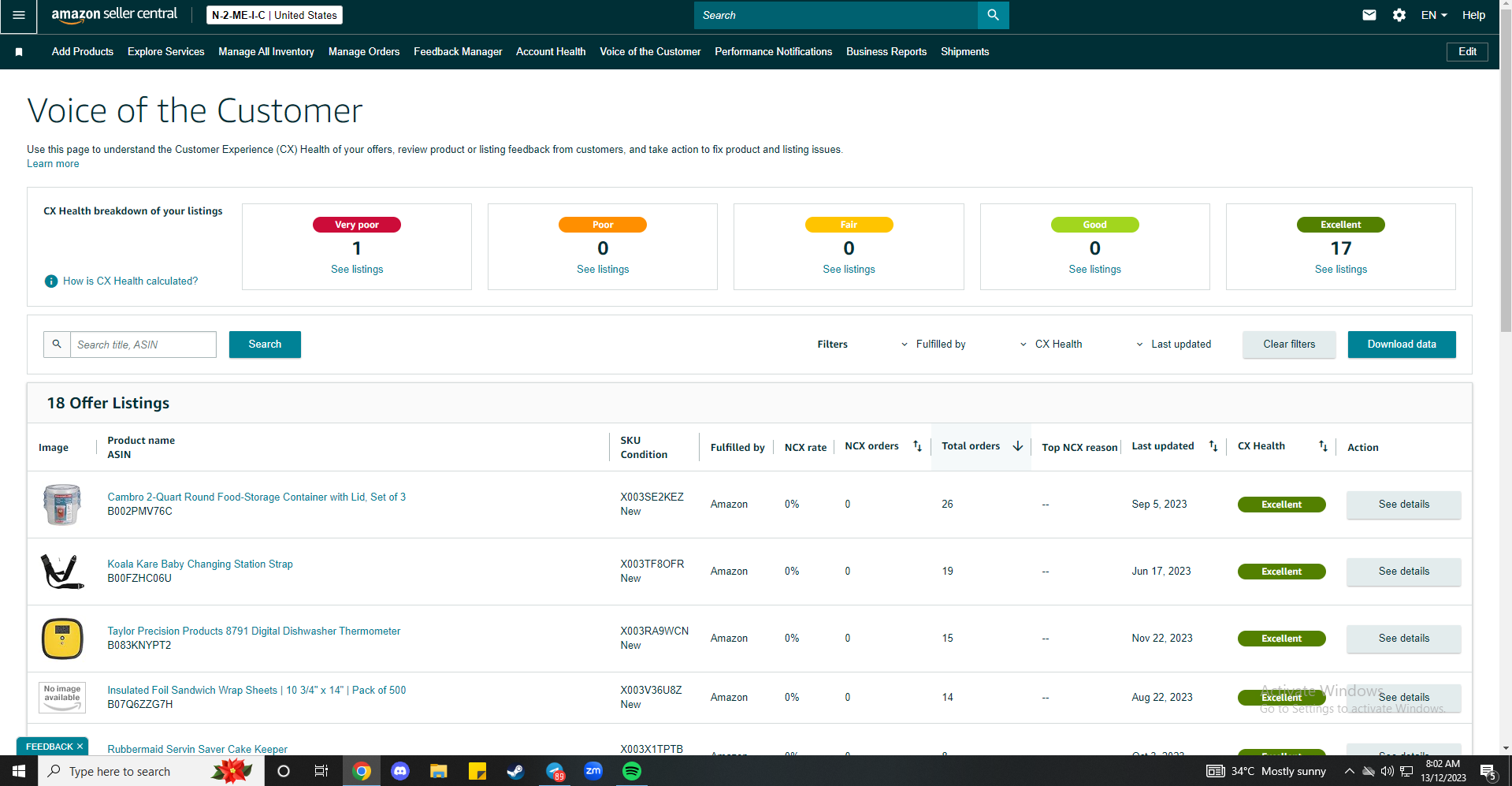Open Windows Start menu
The image size is (1512, 786).
19,771
